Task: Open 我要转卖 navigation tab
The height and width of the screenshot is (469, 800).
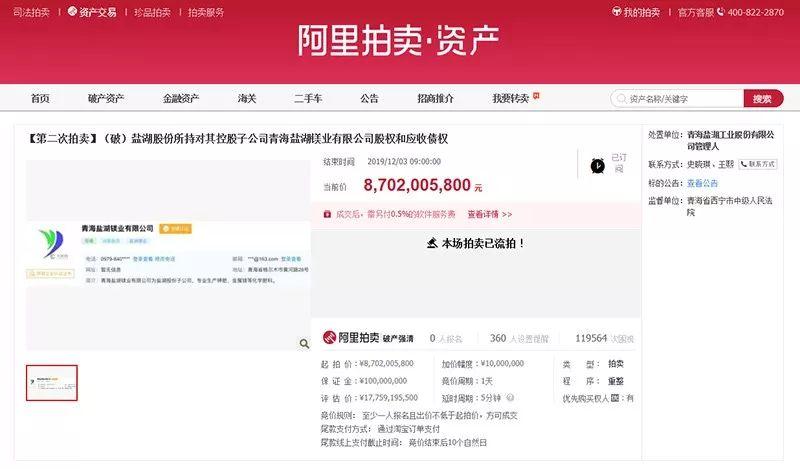Action: pos(510,98)
